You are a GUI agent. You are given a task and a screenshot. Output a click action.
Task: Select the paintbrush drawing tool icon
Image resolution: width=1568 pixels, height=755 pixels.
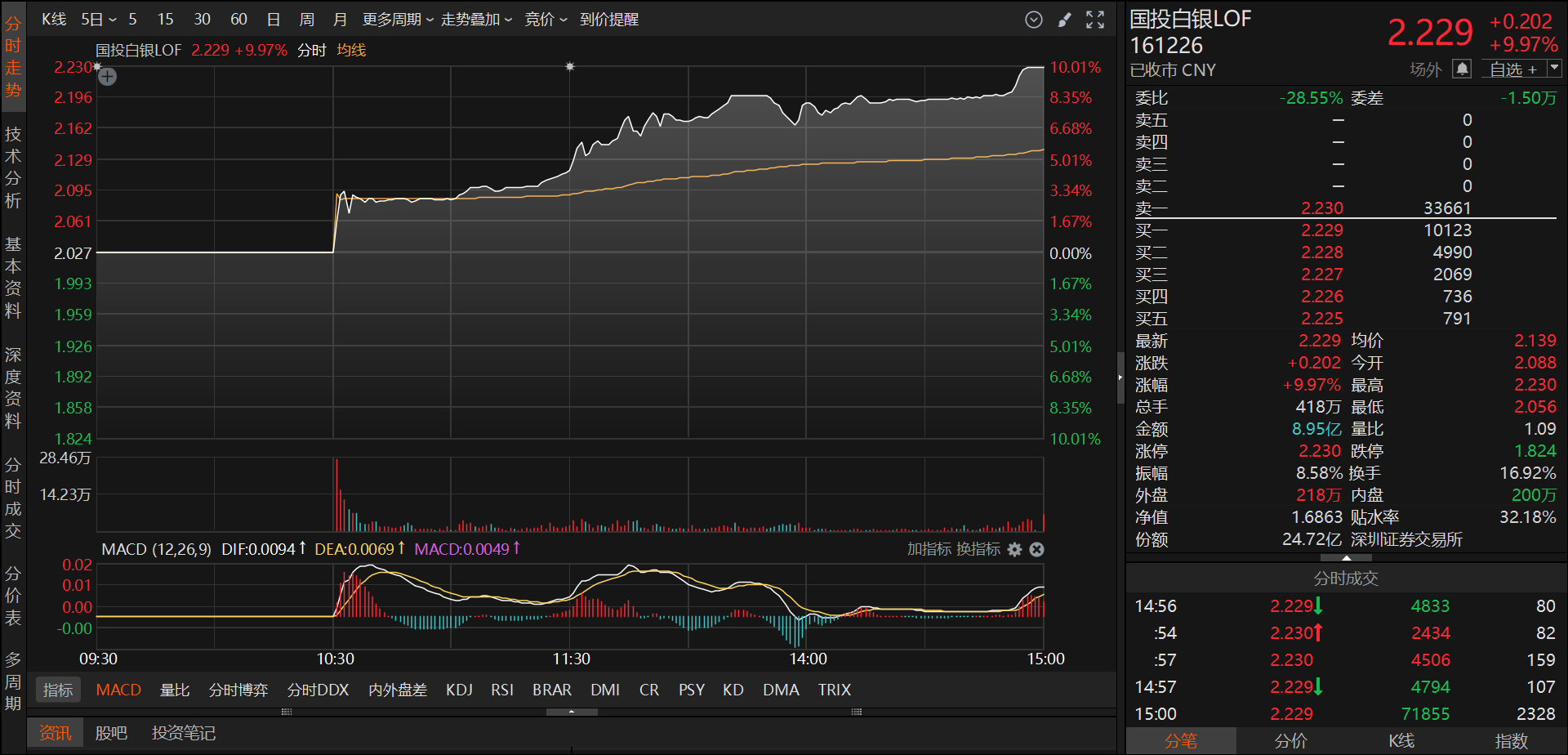pos(1064,20)
